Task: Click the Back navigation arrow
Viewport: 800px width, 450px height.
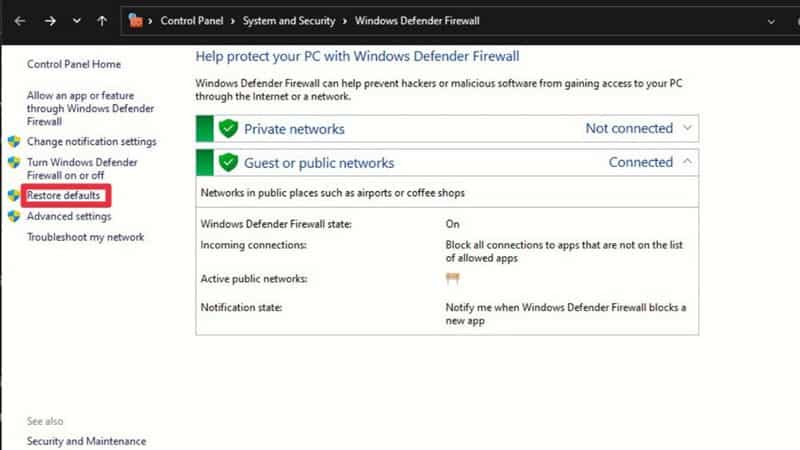Action: click(x=19, y=20)
